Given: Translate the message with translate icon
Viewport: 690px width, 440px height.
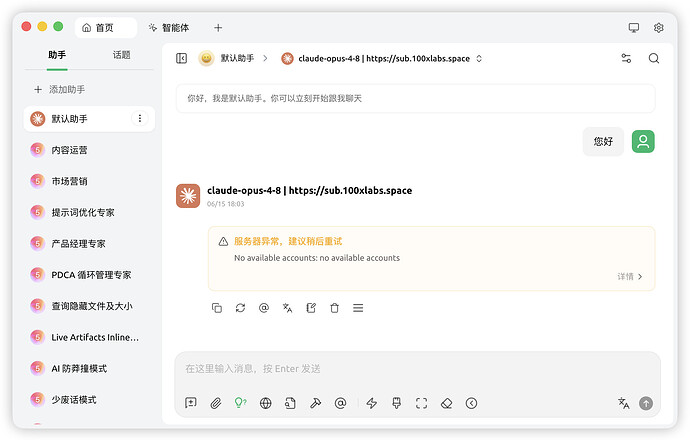Looking at the screenshot, I should 287,308.
